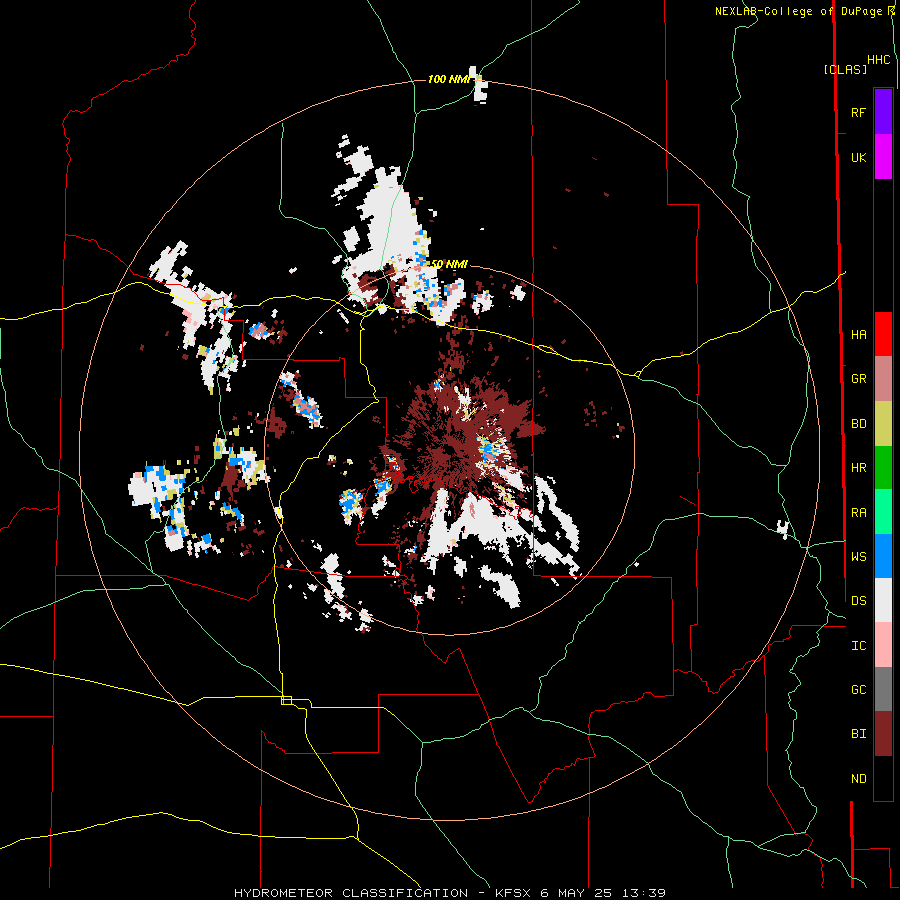The width and height of the screenshot is (900, 900).
Task: Click the BI brown legend swatch
Action: click(x=883, y=734)
